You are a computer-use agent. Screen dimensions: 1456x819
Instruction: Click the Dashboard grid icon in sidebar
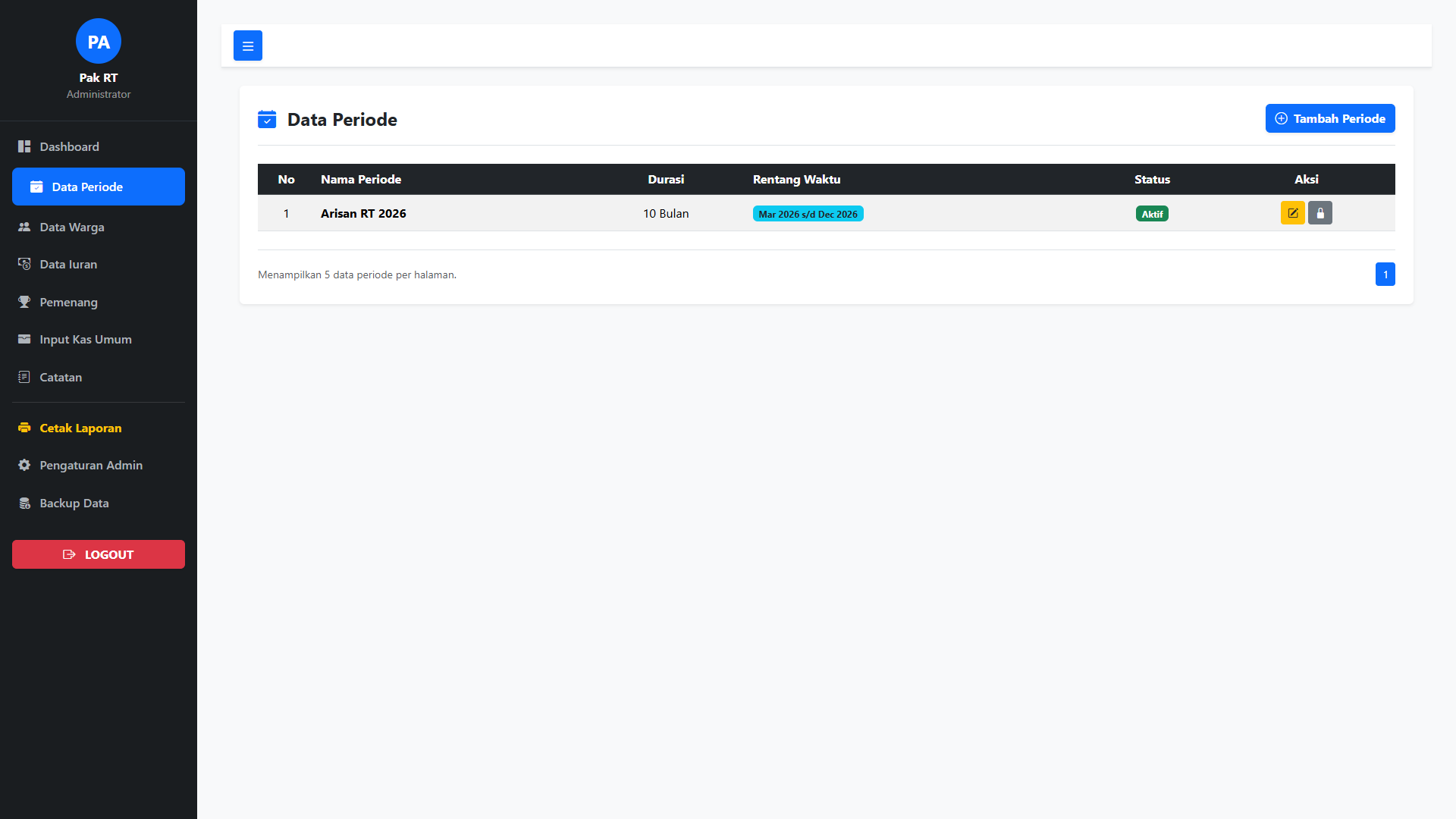[x=24, y=146]
